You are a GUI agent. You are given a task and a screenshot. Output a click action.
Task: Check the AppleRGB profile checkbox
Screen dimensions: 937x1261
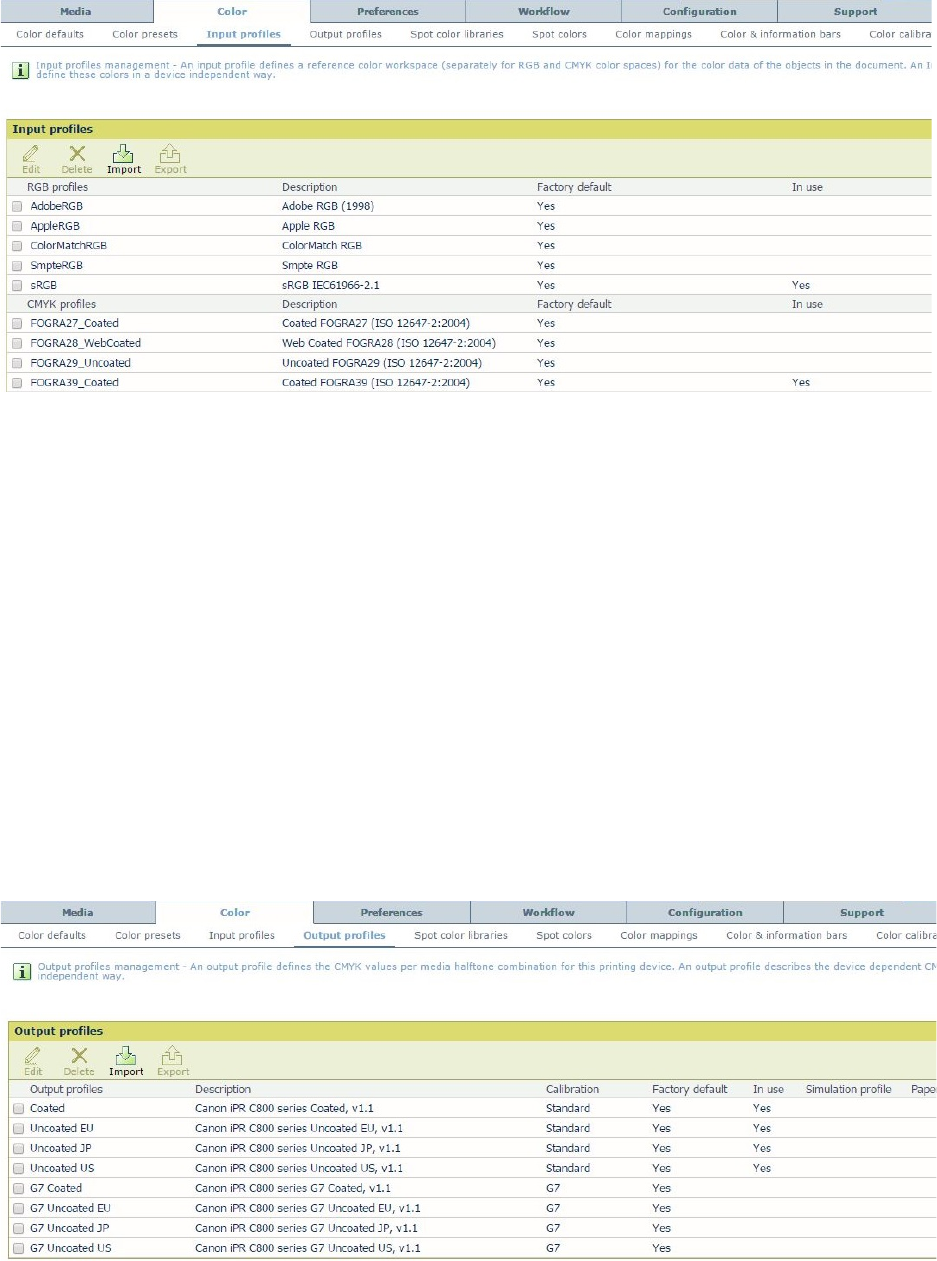click(17, 226)
